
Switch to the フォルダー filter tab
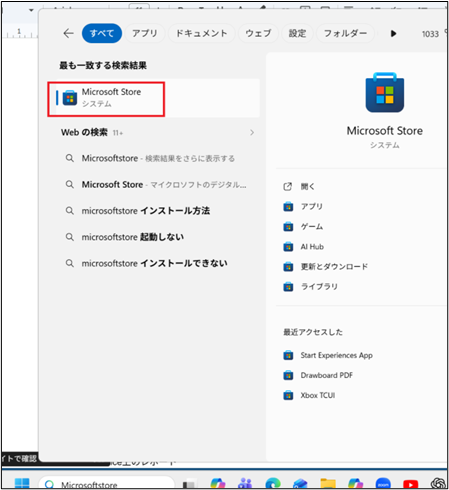pos(345,33)
